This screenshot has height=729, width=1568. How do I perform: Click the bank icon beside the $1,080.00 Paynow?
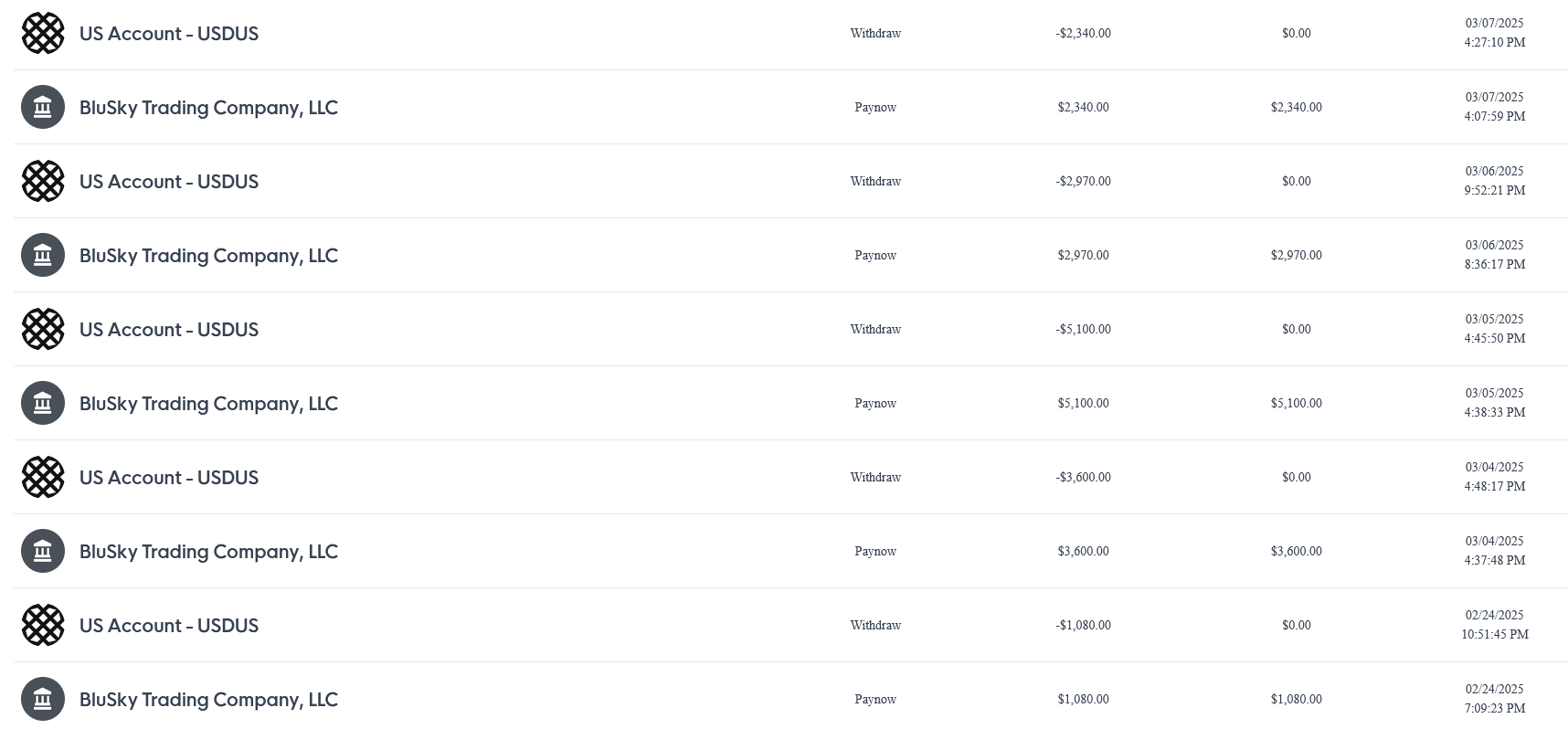tap(43, 699)
